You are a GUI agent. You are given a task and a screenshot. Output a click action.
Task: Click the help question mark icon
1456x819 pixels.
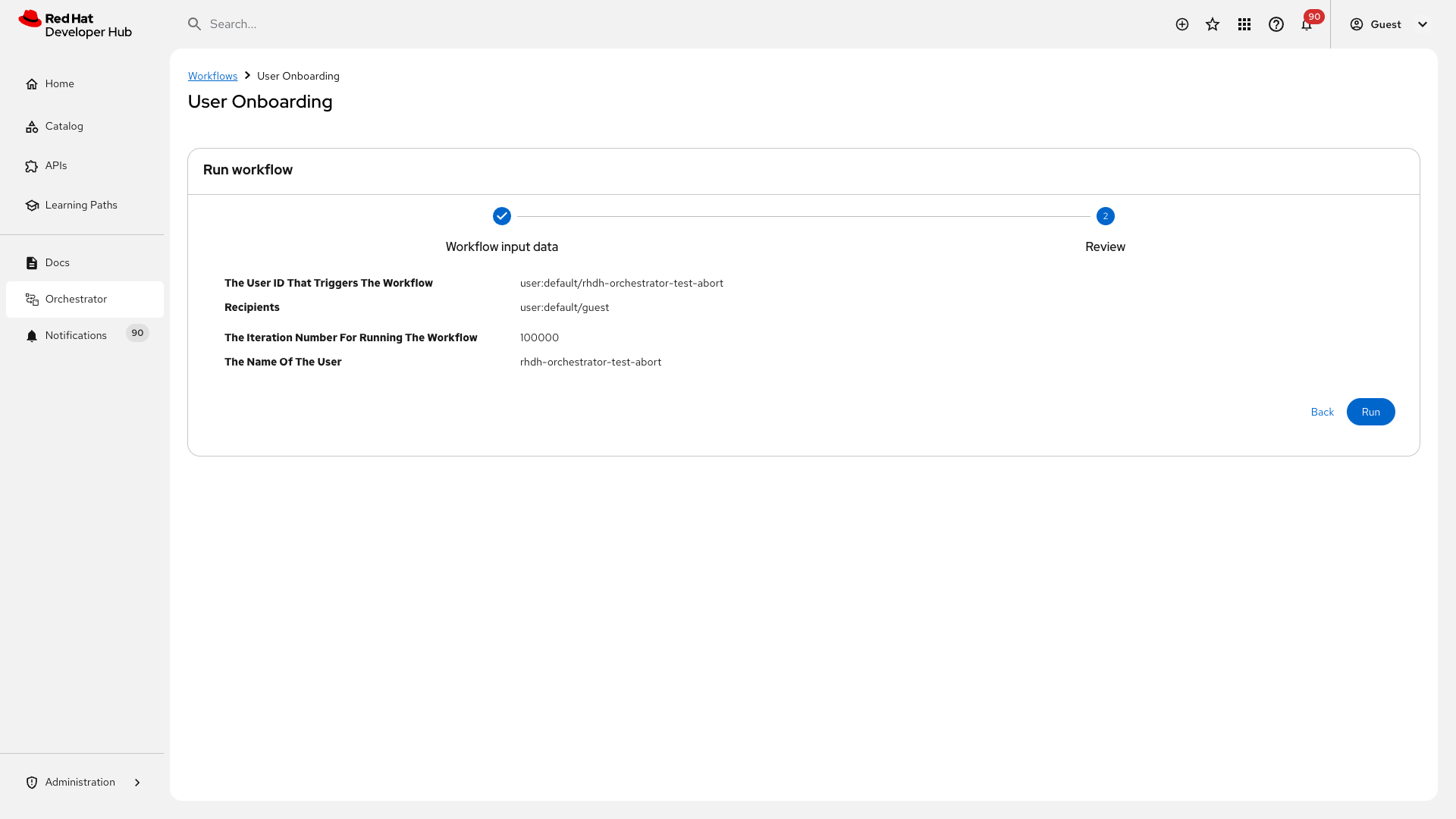1276,24
